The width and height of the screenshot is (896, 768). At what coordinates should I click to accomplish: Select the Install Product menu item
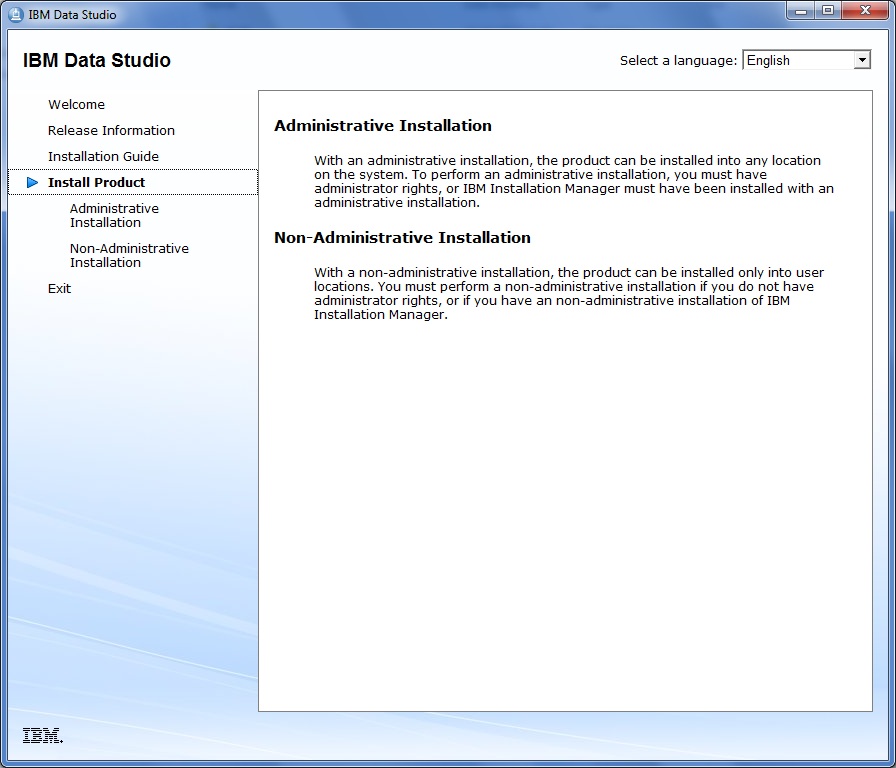click(133, 182)
